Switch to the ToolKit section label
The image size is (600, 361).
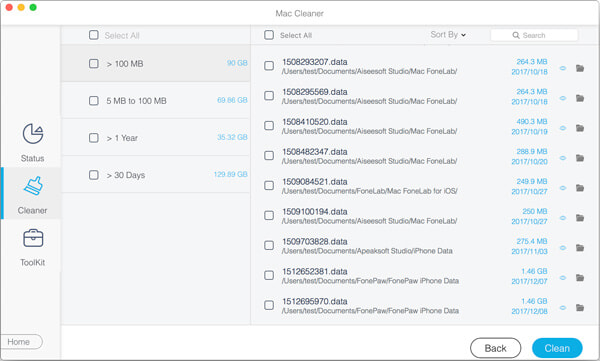point(33,263)
